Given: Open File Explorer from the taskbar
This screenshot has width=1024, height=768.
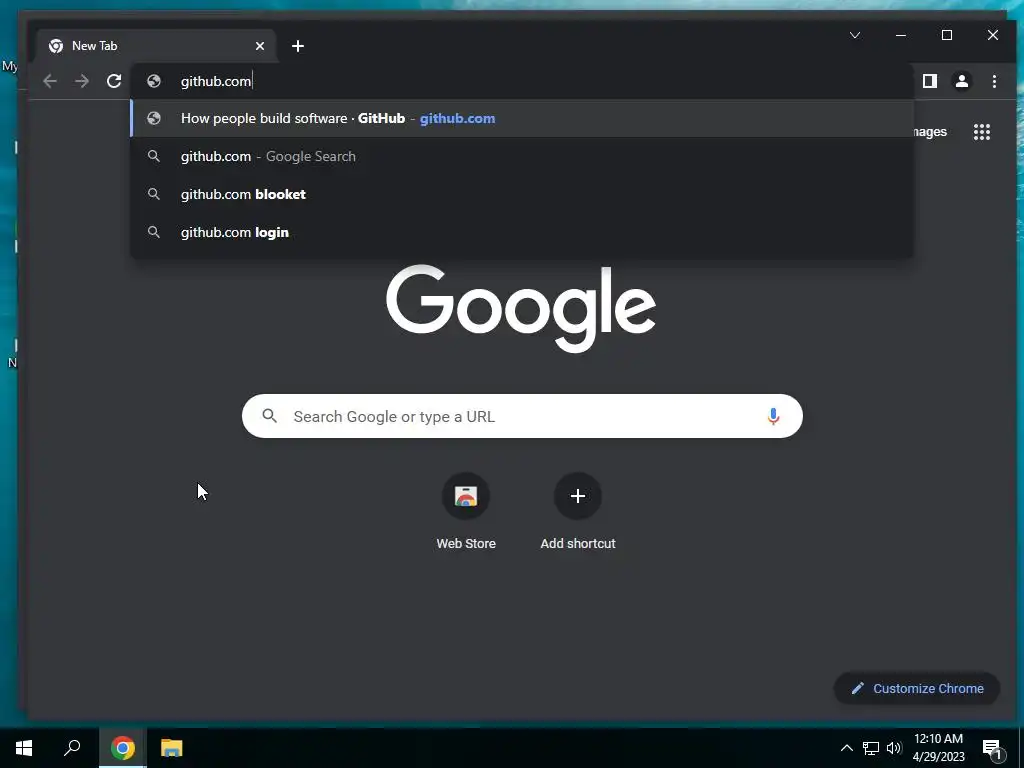Looking at the screenshot, I should click(x=171, y=748).
